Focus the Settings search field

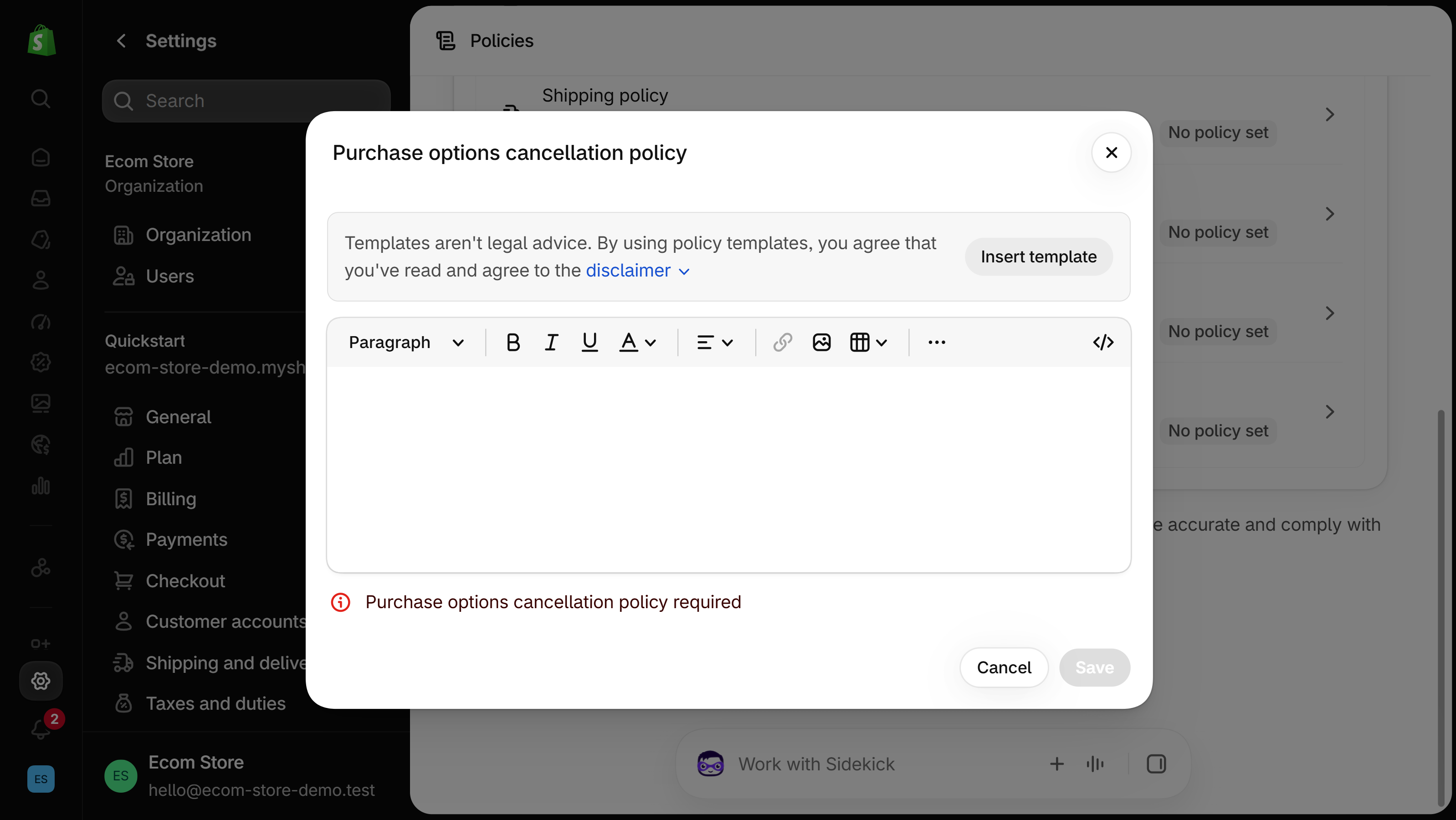pyautogui.click(x=246, y=101)
